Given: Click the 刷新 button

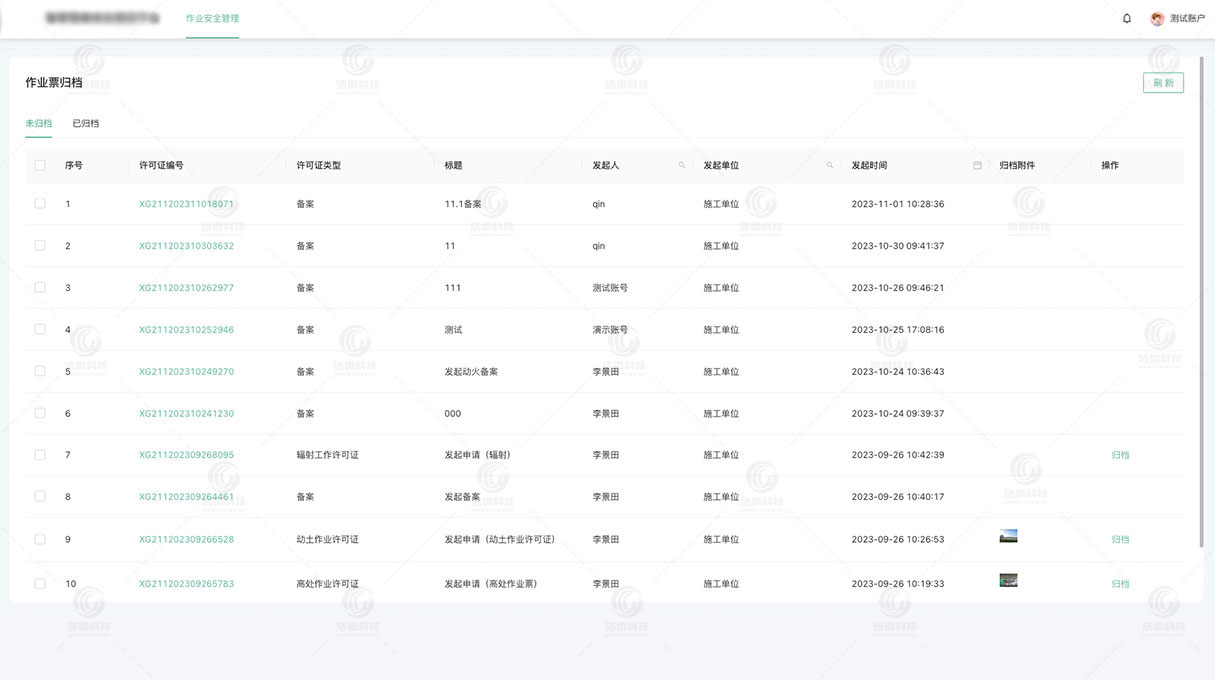Looking at the screenshot, I should pos(1163,82).
